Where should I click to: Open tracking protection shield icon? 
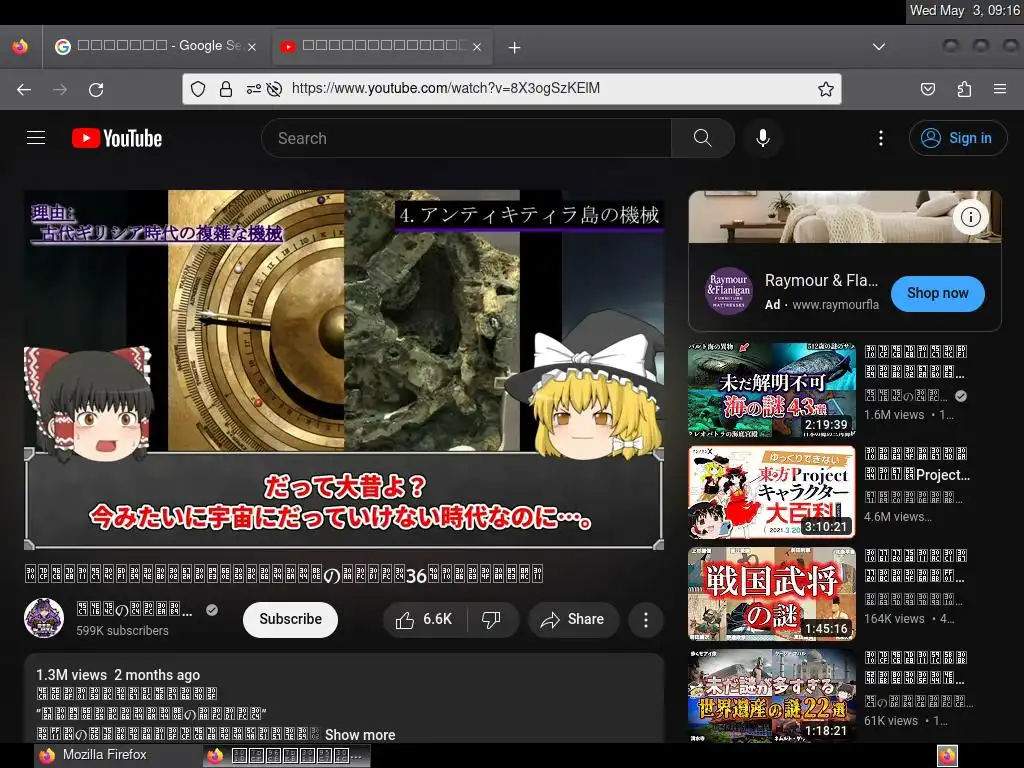tap(198, 89)
